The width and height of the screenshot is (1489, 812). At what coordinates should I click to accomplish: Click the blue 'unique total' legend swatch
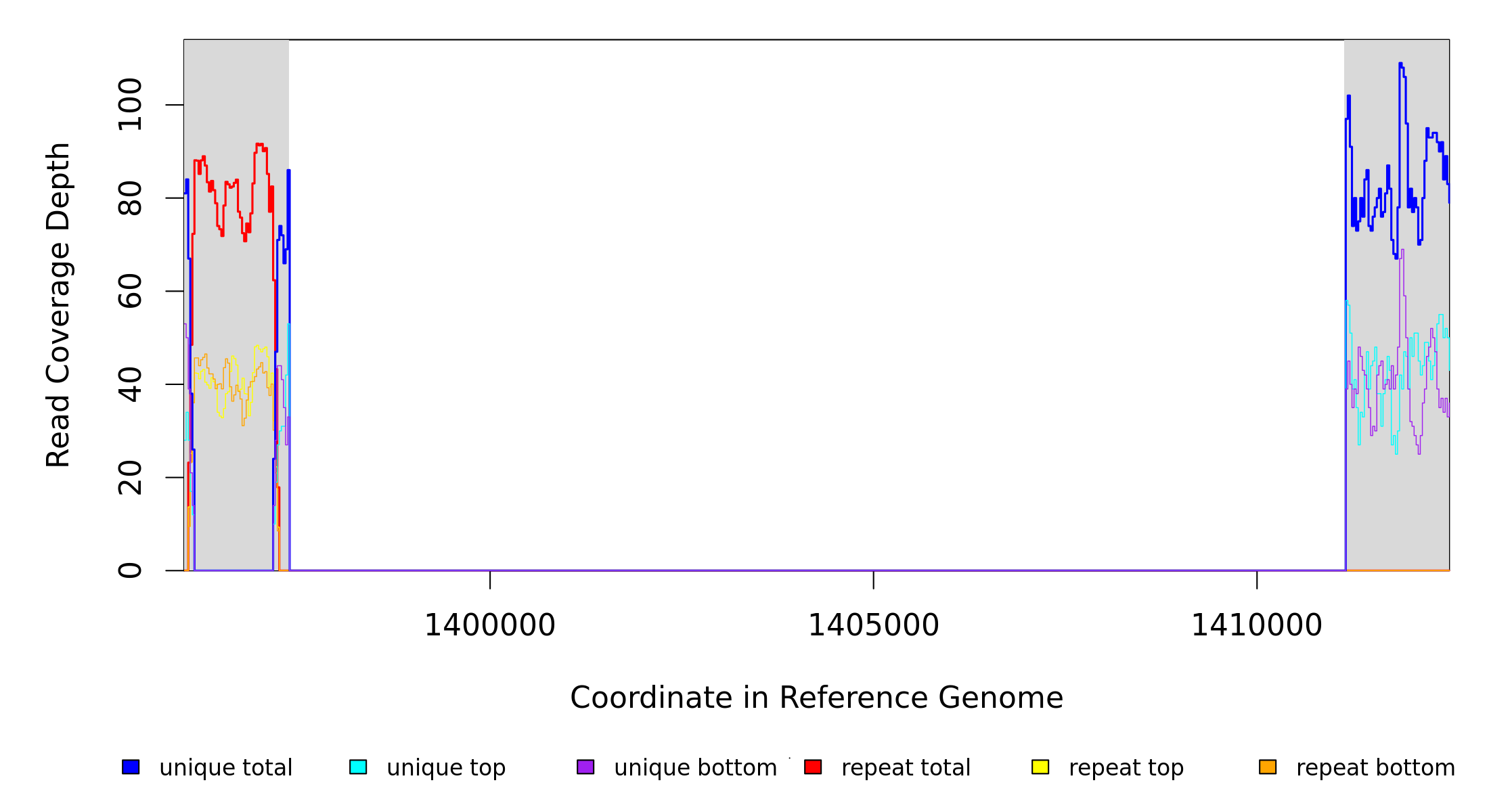coord(131,767)
